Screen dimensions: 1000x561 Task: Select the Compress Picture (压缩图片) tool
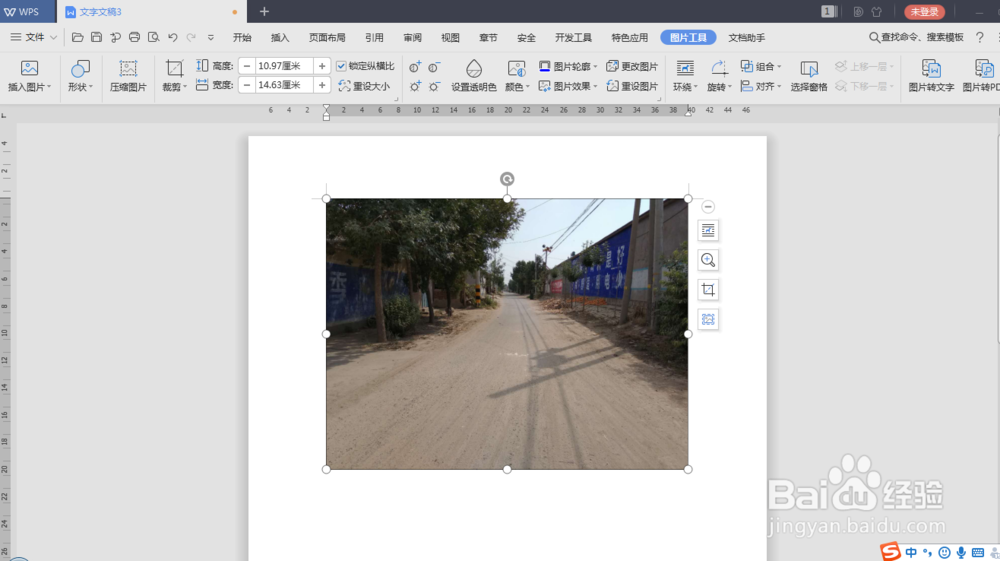coord(128,75)
